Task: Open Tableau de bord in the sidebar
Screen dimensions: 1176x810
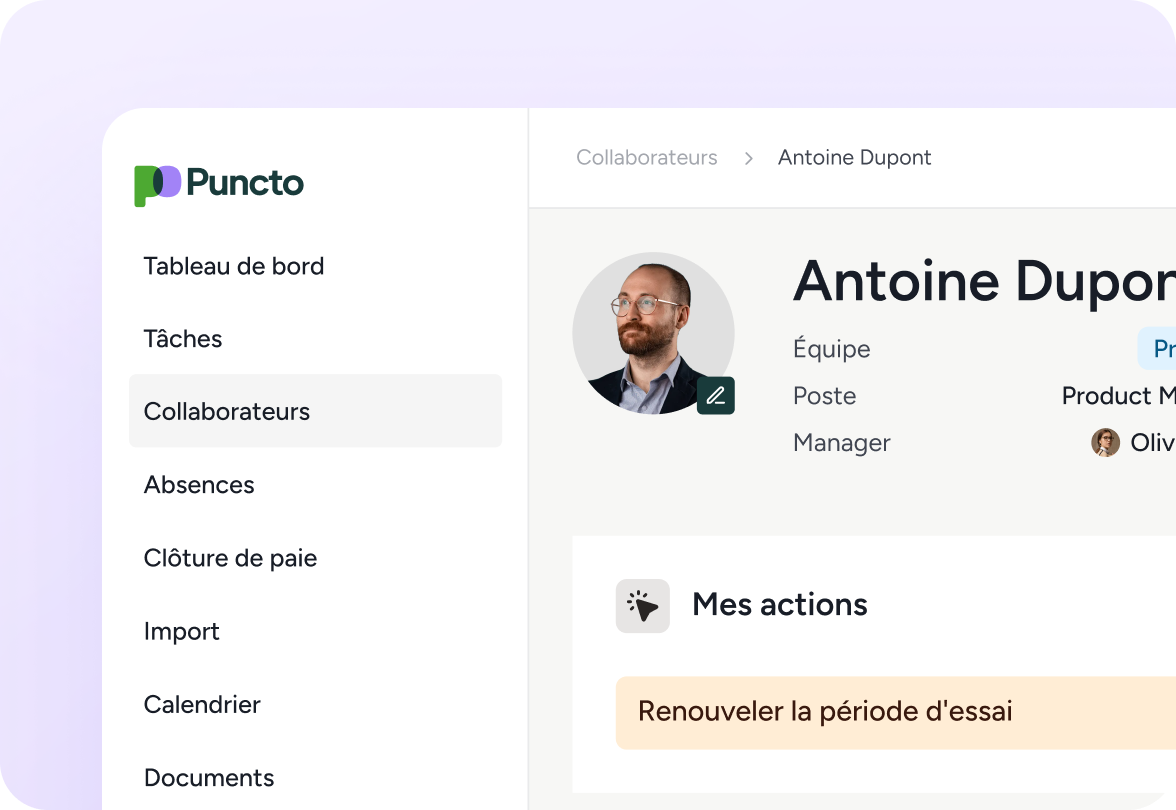Action: point(234,266)
